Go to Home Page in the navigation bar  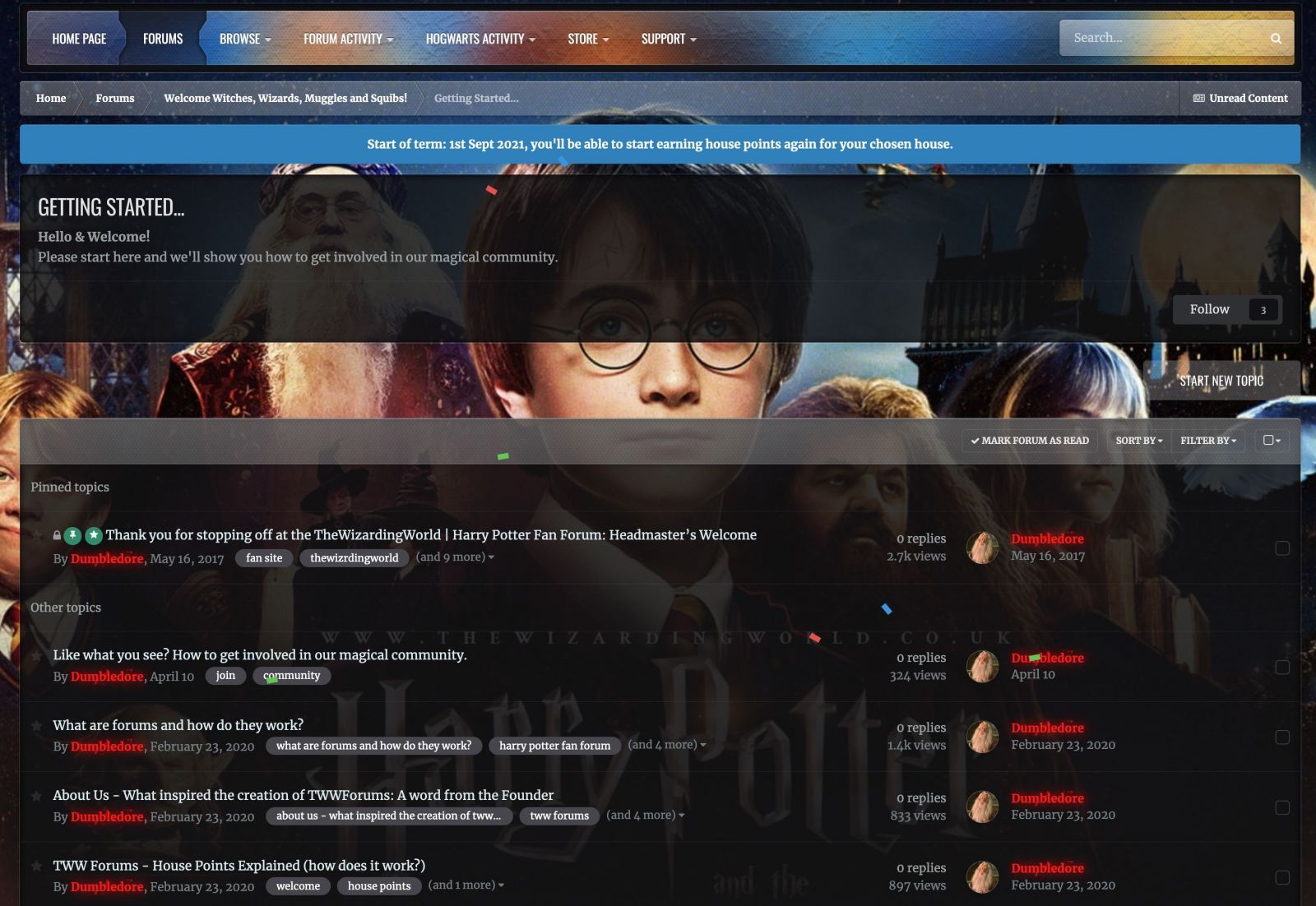(79, 39)
